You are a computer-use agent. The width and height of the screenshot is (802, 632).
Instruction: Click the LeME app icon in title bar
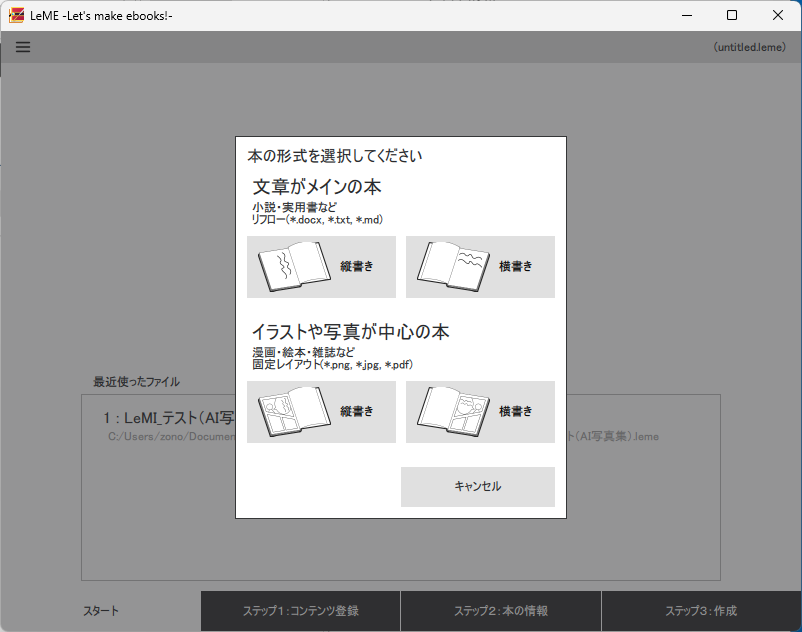pos(16,15)
